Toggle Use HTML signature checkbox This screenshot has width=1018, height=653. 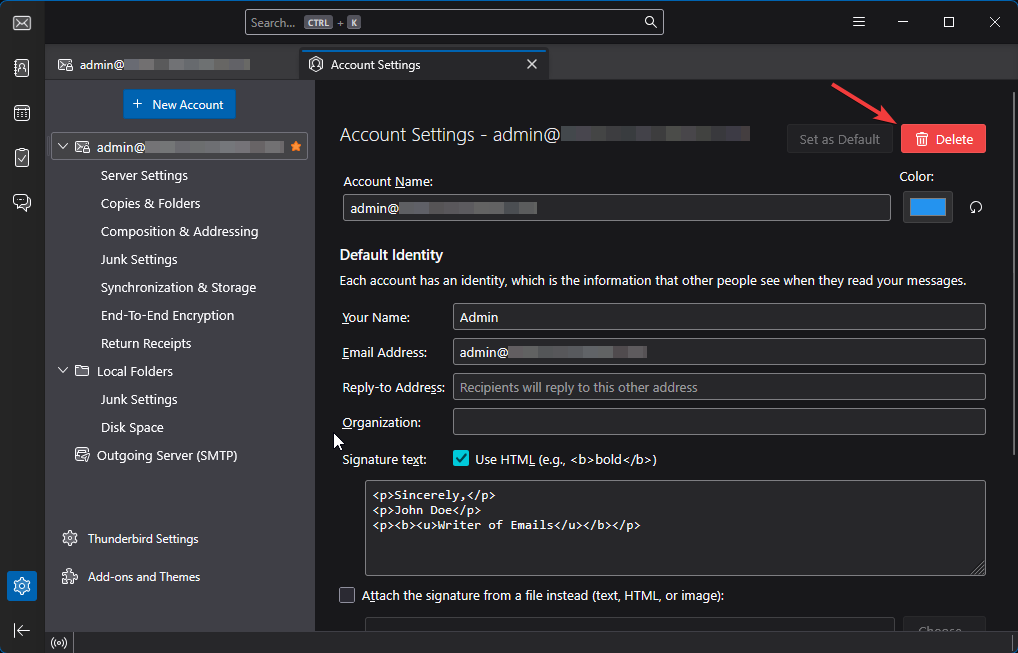461,459
